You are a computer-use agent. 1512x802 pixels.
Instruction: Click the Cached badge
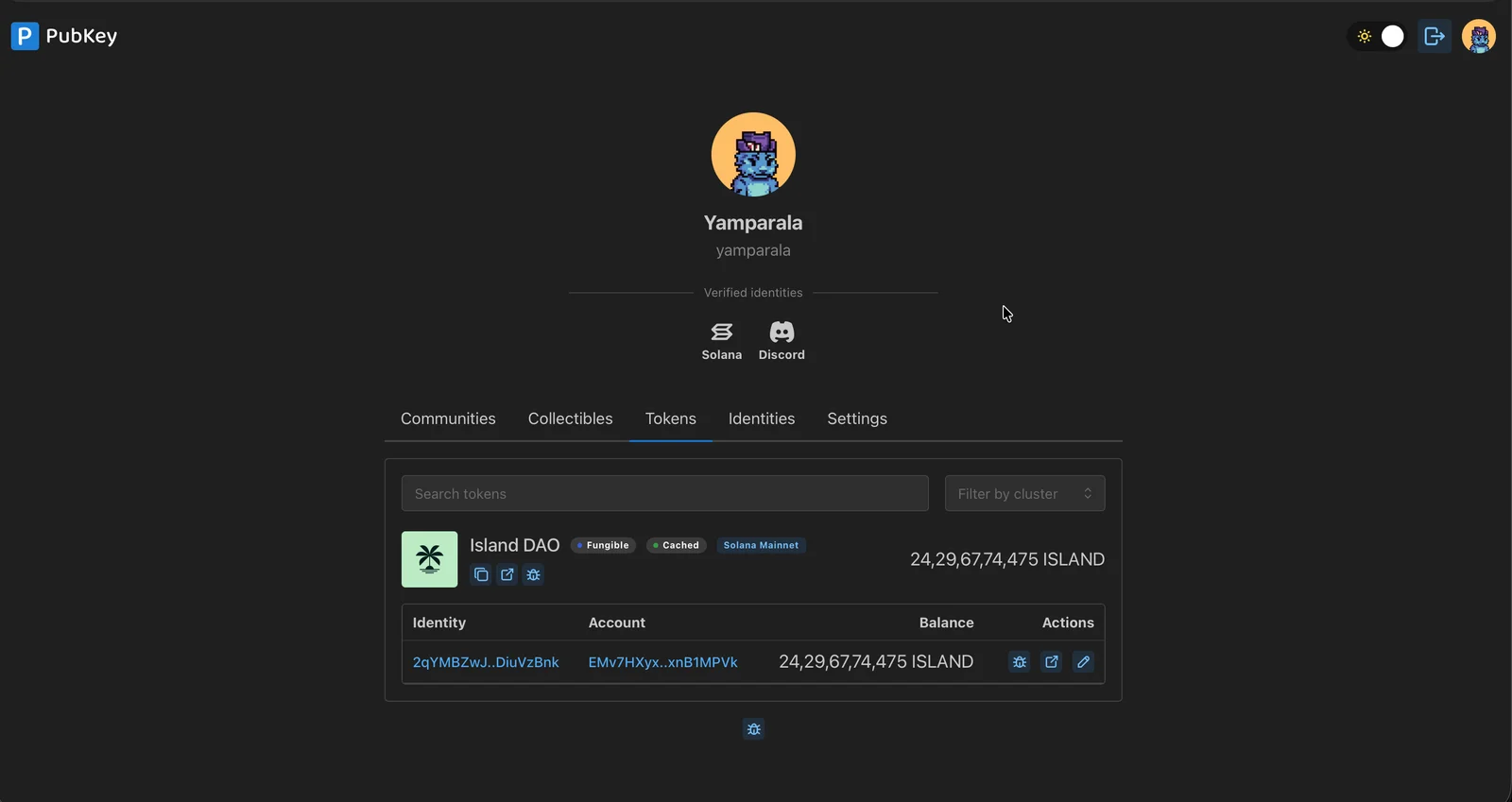click(x=677, y=545)
